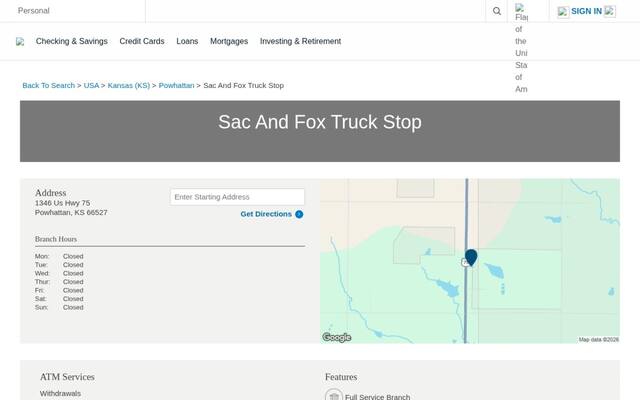Select Friday Closed hours row
640x400 pixels.
click(59, 290)
